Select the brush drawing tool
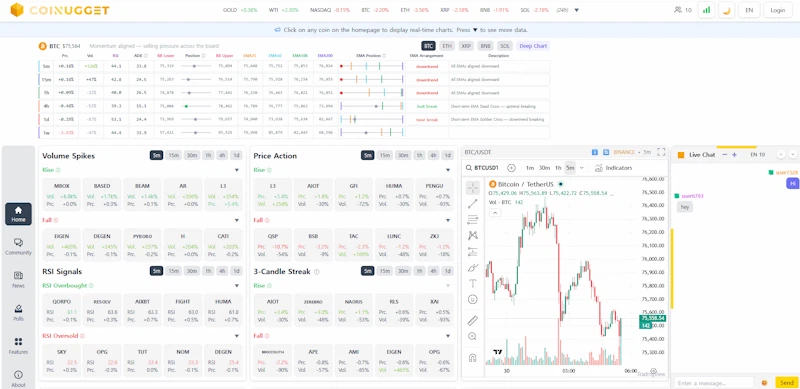800x389 pixels. tap(472, 268)
